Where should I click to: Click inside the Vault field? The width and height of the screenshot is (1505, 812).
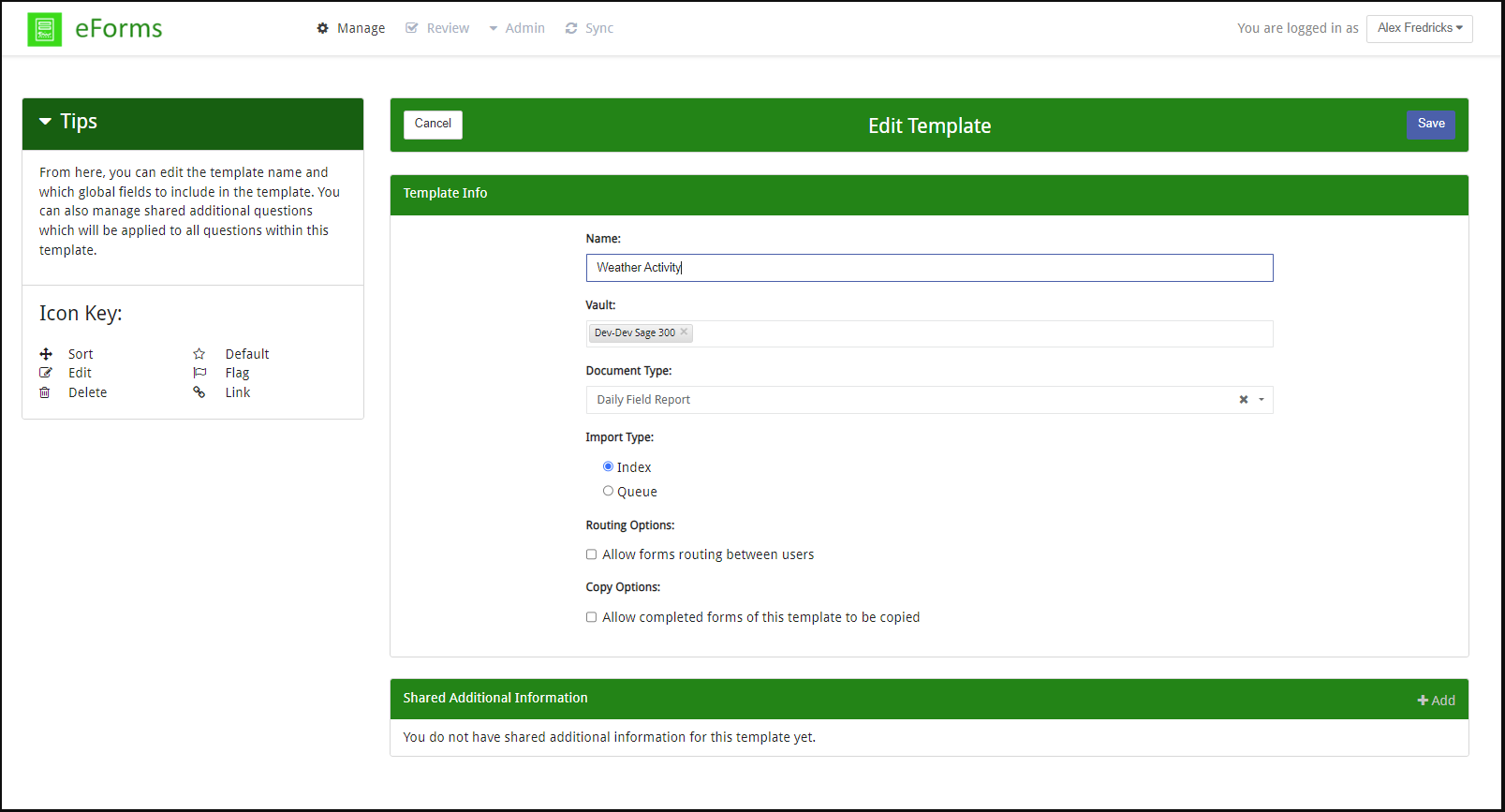[929, 333]
